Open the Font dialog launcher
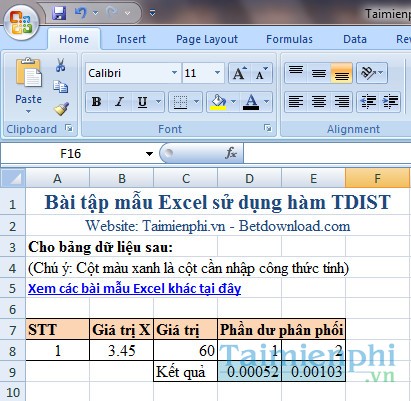 [x=268, y=128]
